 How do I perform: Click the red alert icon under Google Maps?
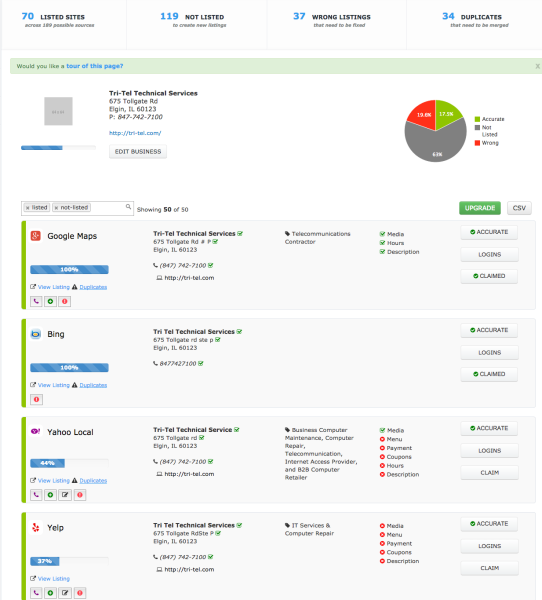65,302
